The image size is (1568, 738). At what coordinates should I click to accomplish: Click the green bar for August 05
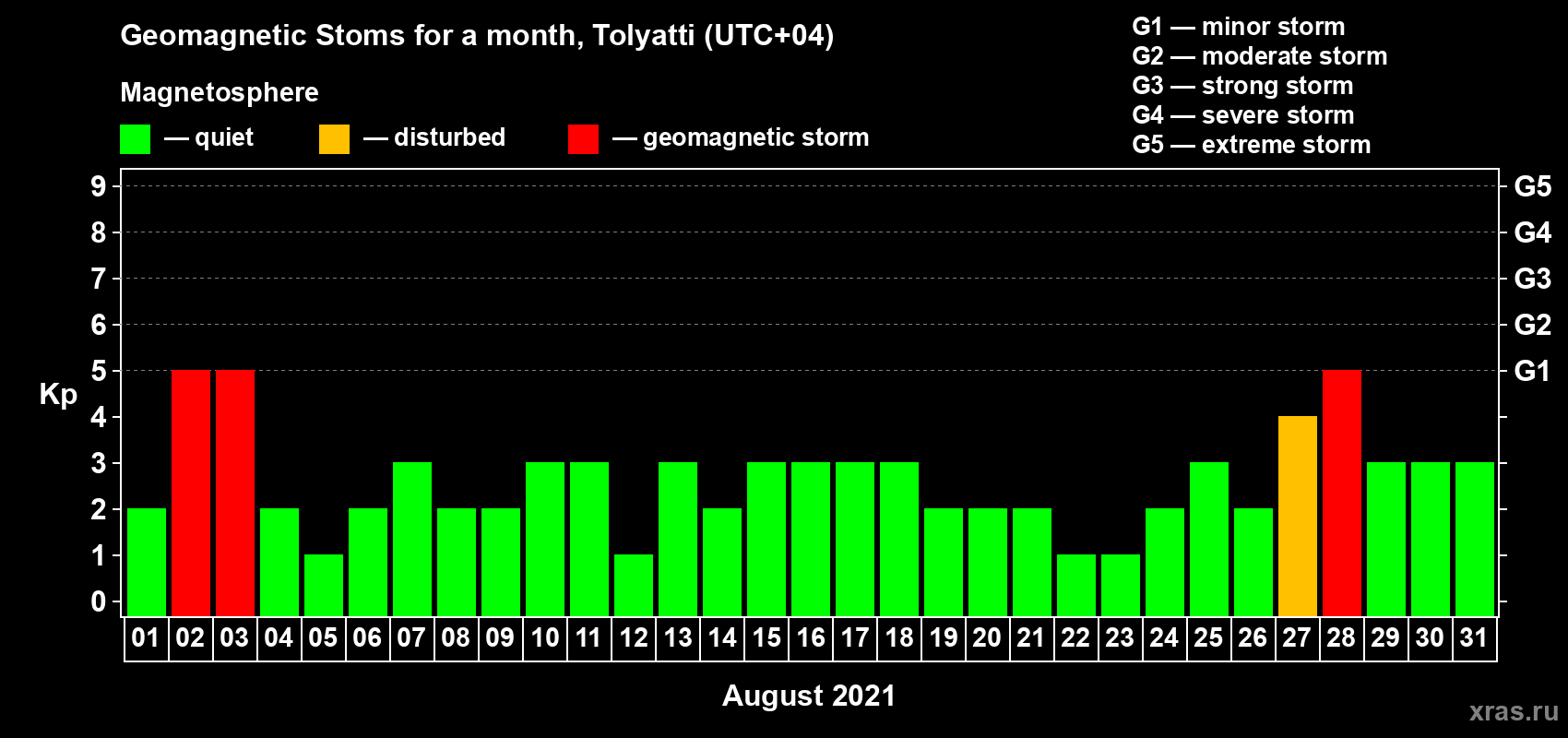click(324, 585)
